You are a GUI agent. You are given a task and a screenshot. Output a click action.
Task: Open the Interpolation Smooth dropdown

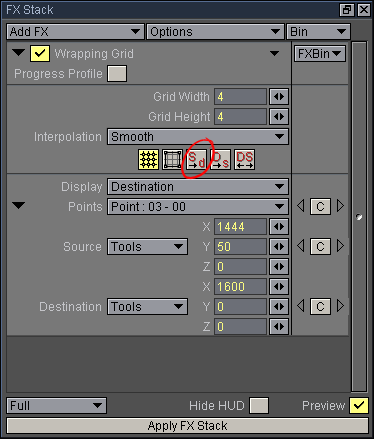pyautogui.click(x=198, y=137)
